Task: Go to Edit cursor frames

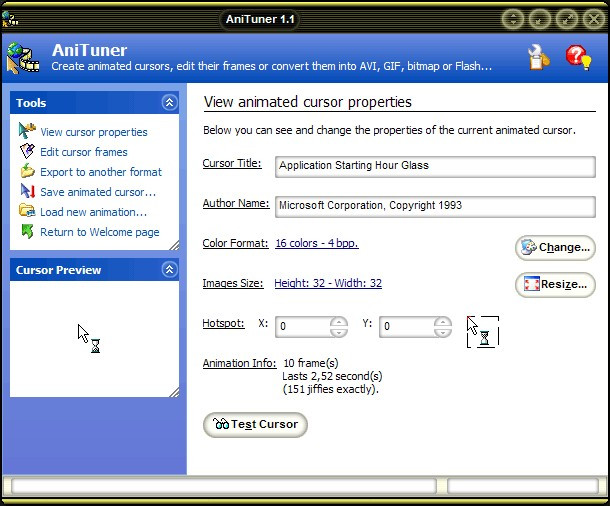Action: coord(84,152)
